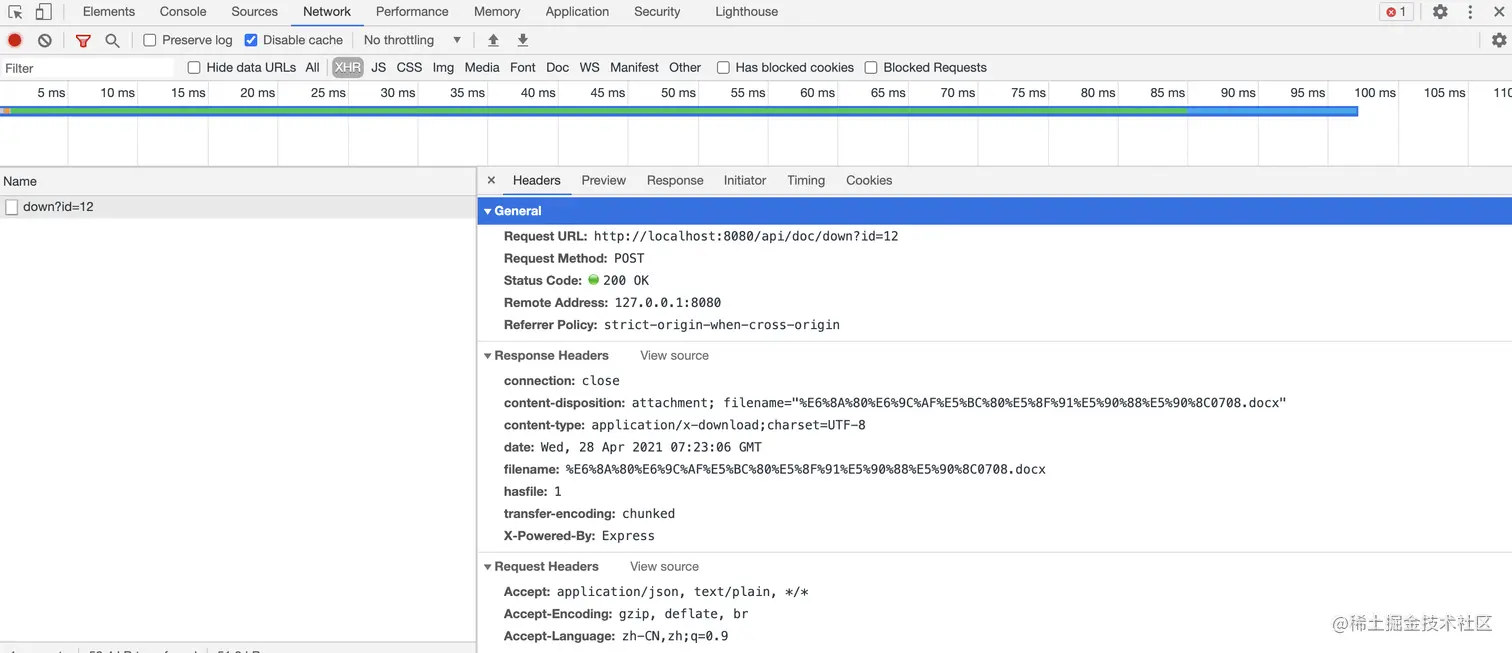
Task: Click the error count badge showing 1
Action: [x=1396, y=12]
